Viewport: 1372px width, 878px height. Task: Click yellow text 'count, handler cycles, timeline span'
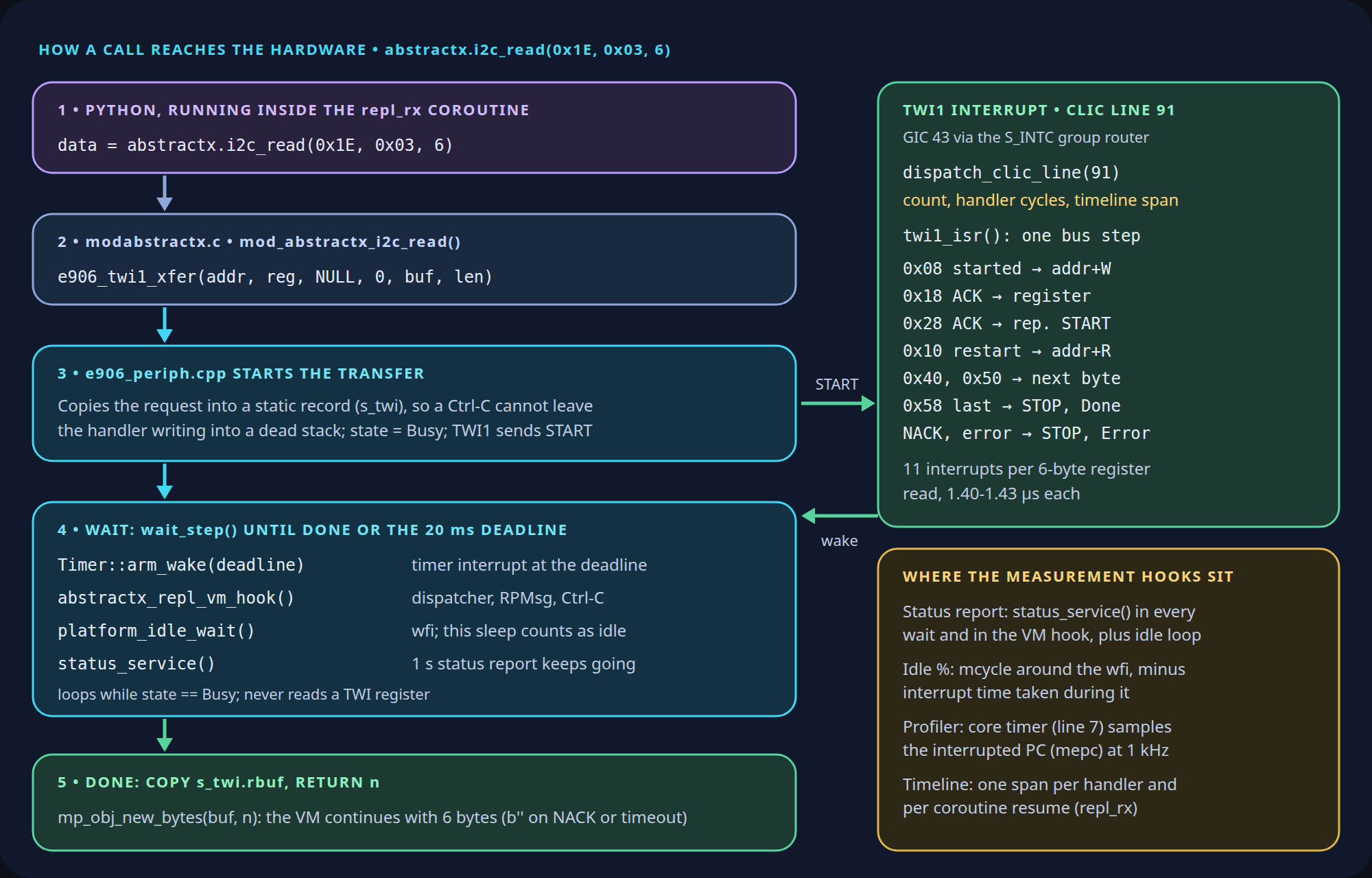coord(1041,200)
